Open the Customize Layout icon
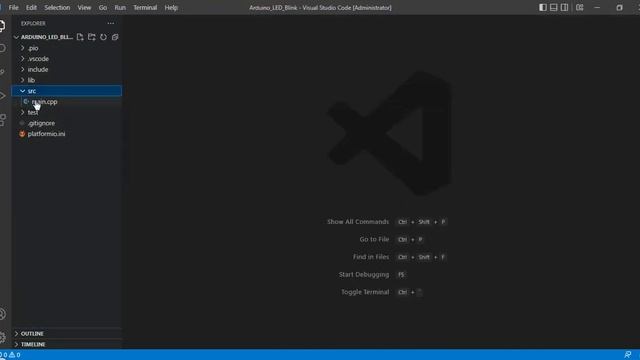The width and height of the screenshot is (640, 360). coord(580,7)
